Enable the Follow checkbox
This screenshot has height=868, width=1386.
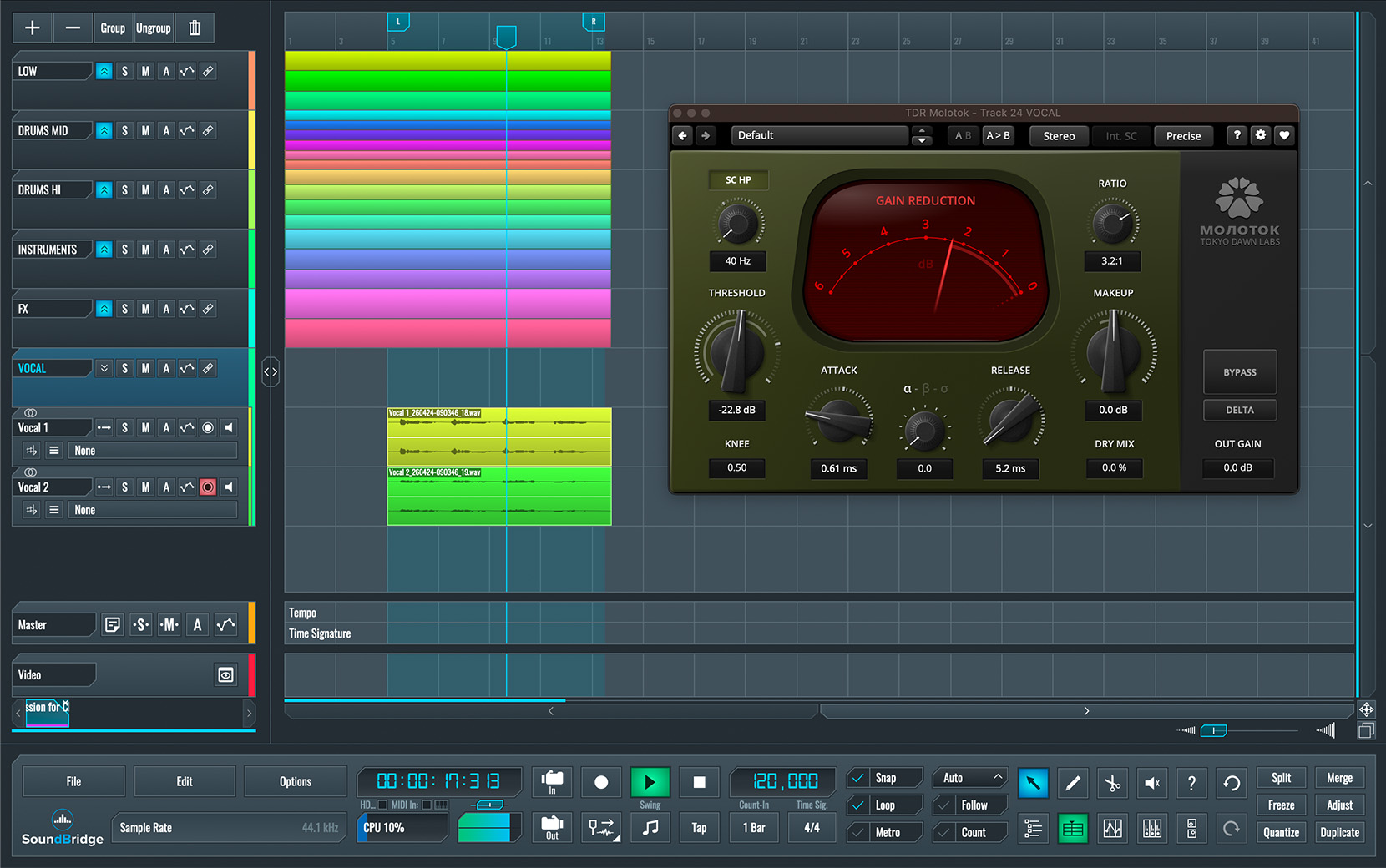point(943,805)
